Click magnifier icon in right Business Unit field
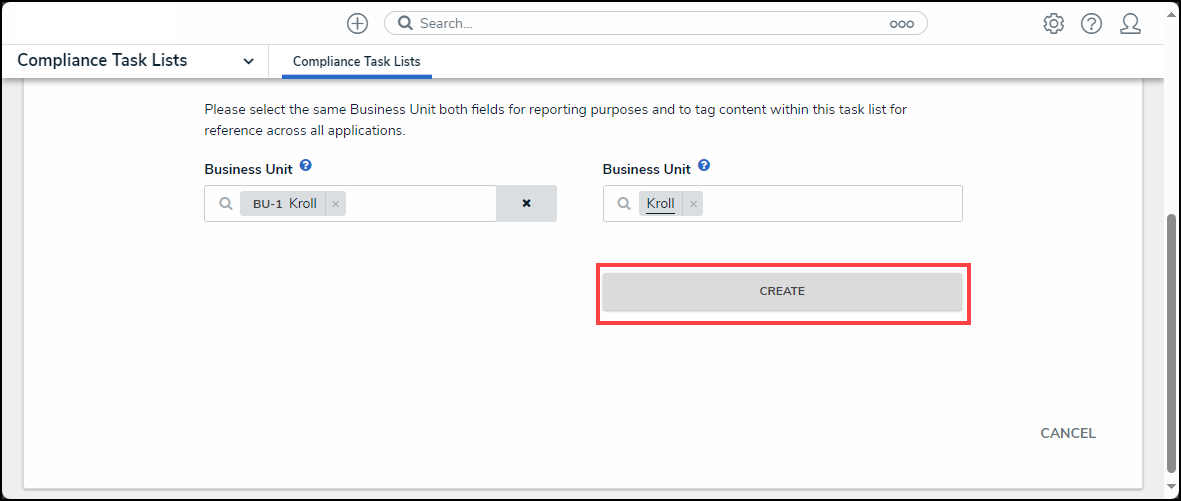1181x501 pixels. [624, 203]
